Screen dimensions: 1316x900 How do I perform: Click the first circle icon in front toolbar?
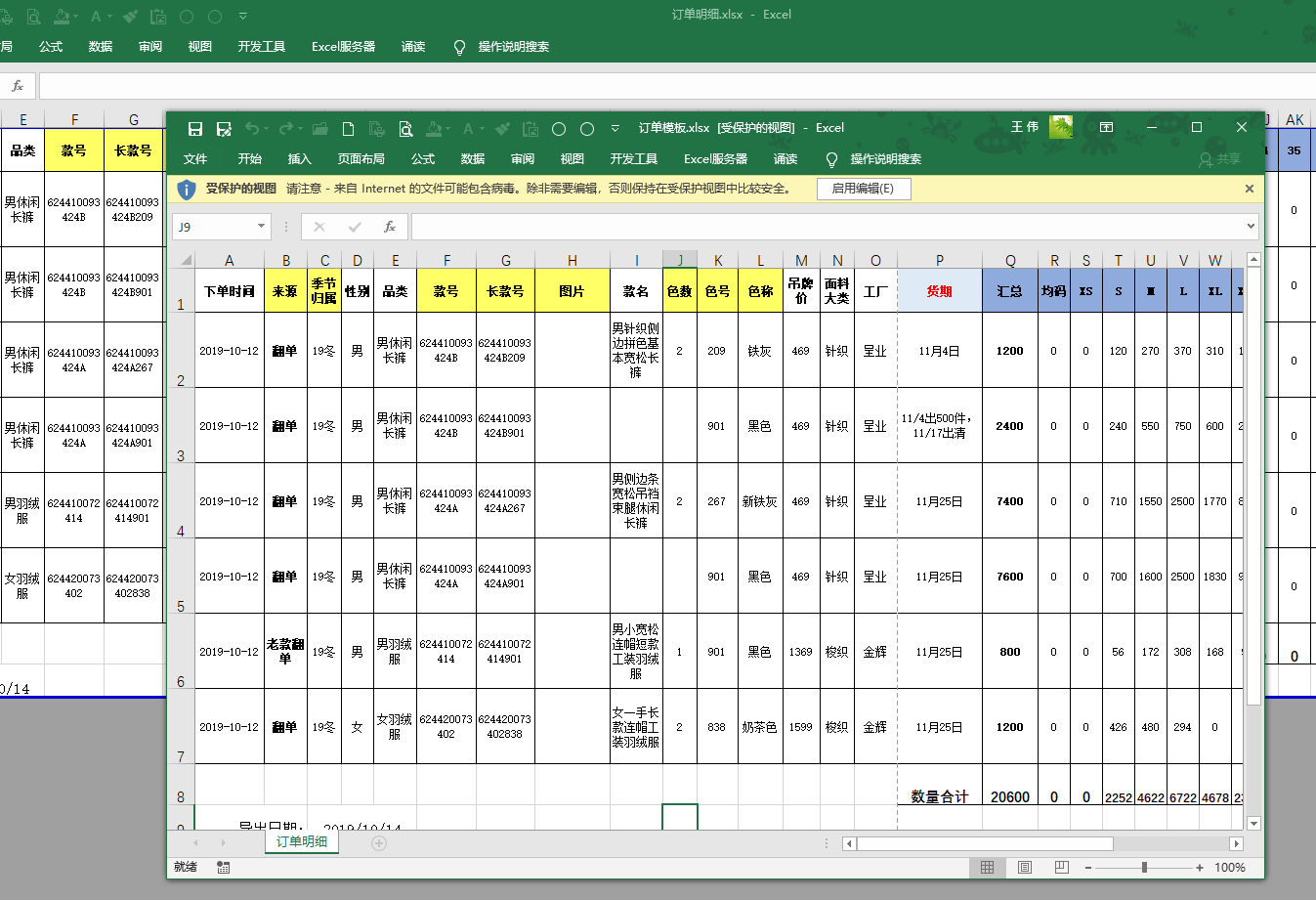[559, 128]
